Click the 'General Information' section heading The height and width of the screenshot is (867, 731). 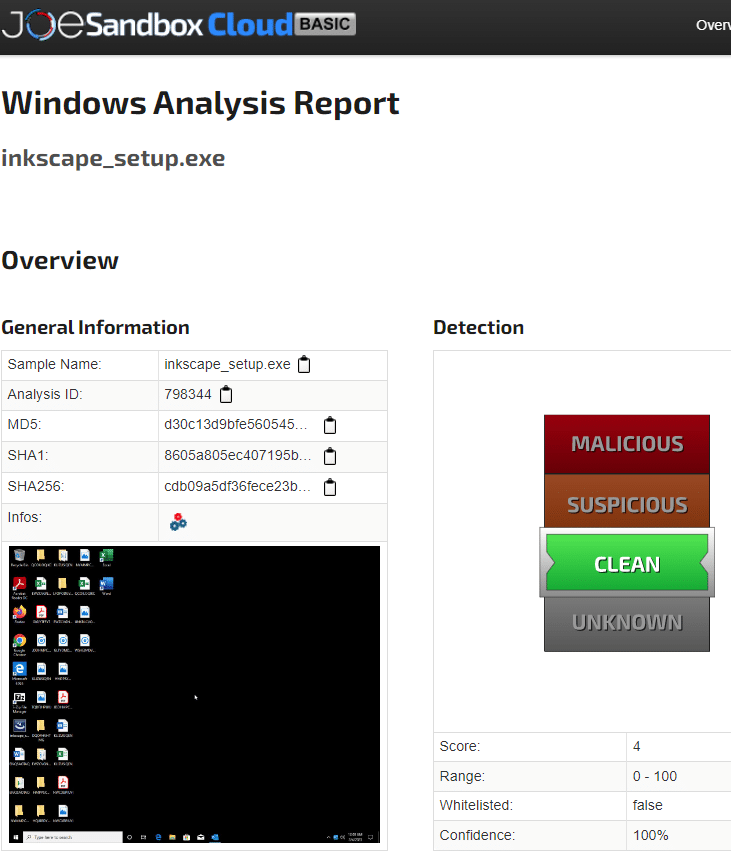tap(95, 327)
